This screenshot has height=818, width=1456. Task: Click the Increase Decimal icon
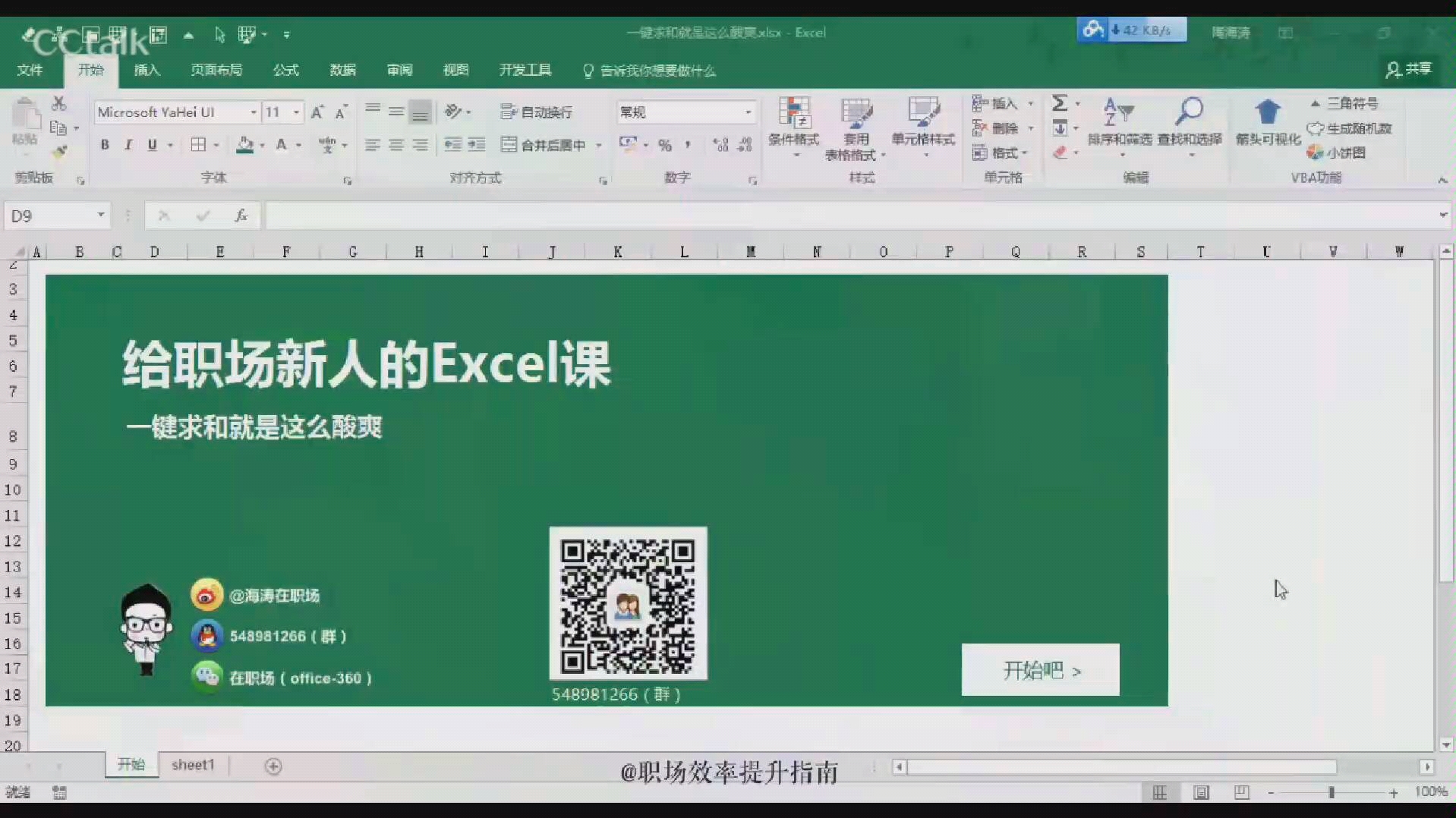[x=720, y=145]
